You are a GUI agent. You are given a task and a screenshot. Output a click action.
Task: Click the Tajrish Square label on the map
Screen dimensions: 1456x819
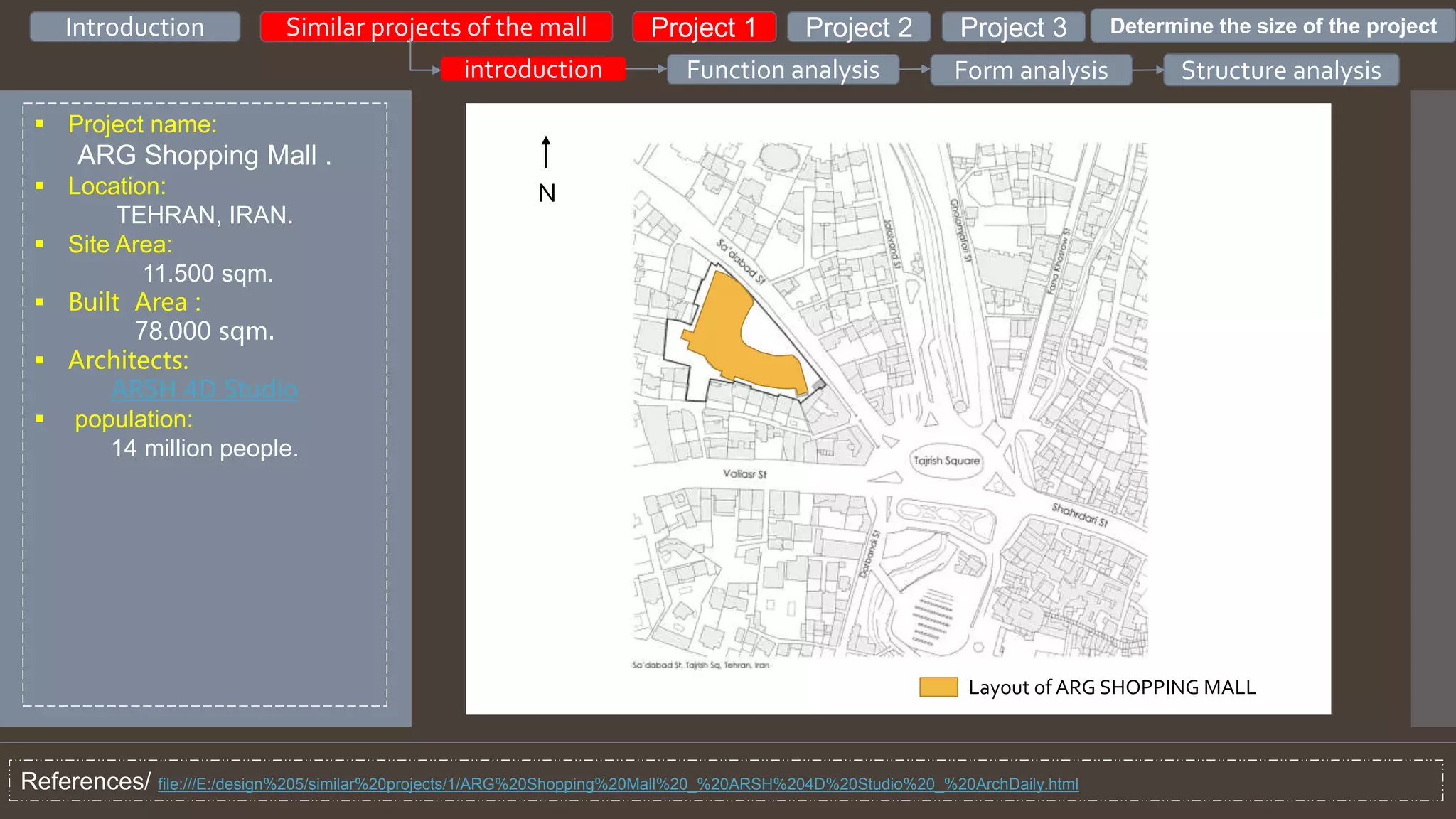click(946, 461)
